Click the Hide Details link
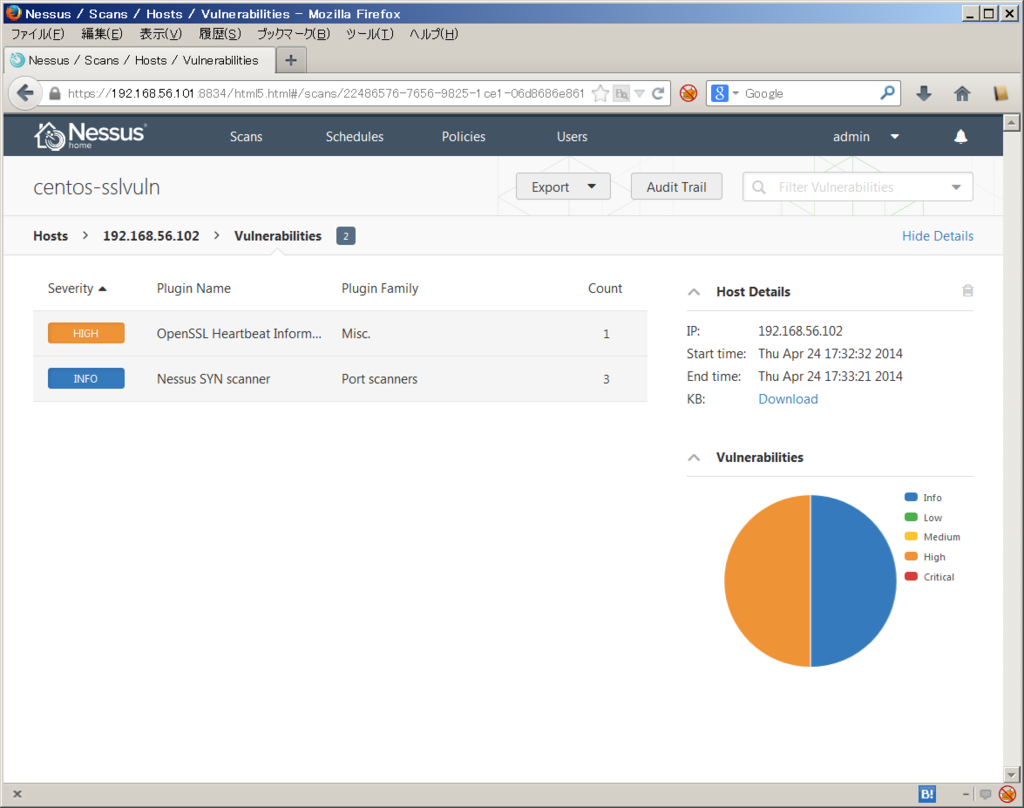Viewport: 1024px width, 808px height. pyautogui.click(x=937, y=236)
